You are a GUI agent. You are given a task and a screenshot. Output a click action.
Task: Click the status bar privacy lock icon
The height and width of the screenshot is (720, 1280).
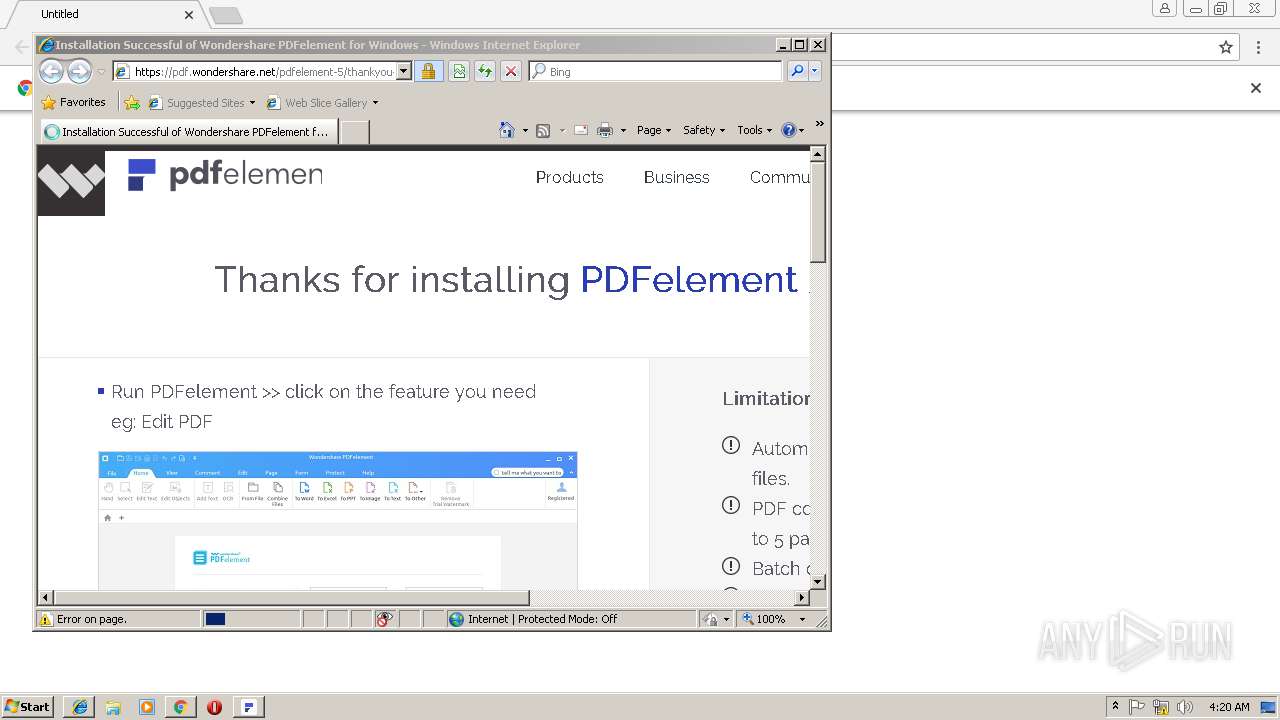[711, 619]
